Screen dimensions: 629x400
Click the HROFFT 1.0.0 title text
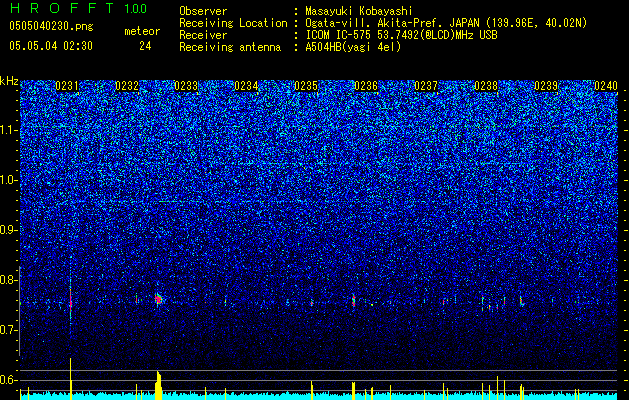coord(78,8)
